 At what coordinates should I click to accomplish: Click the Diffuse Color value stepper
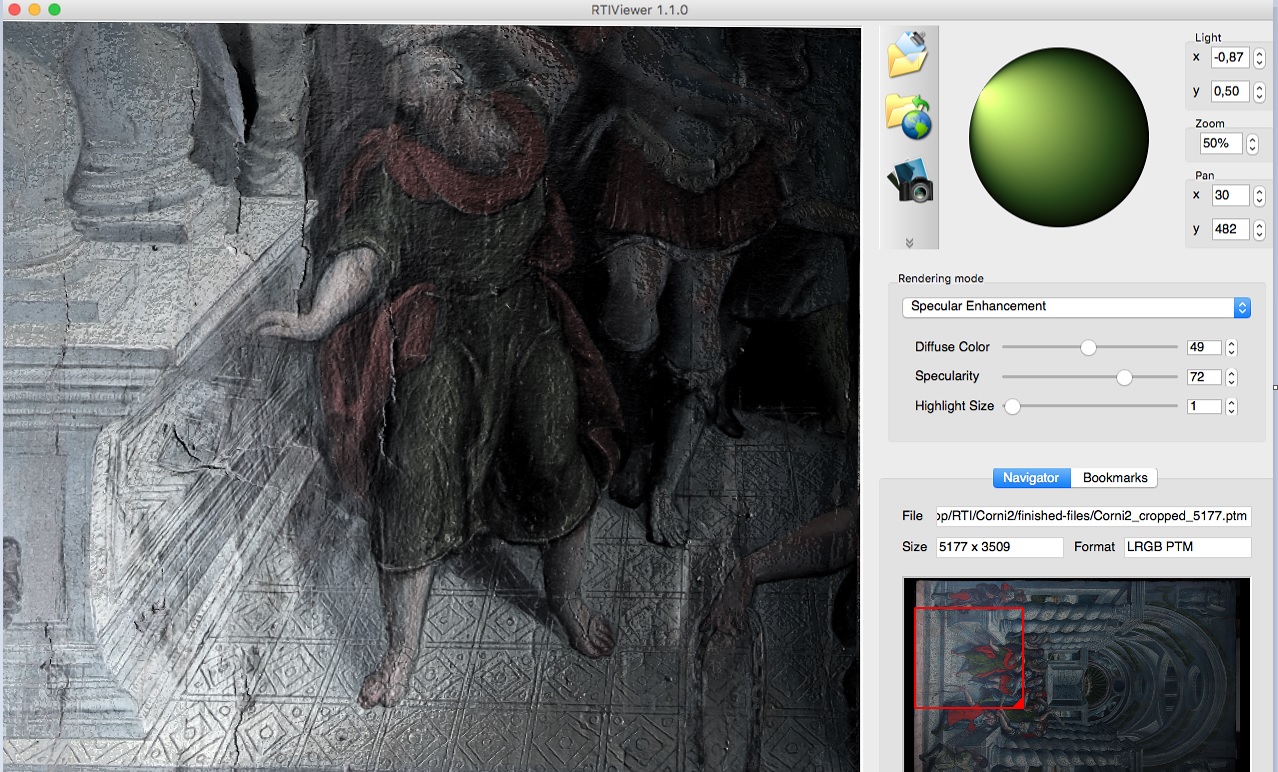click(1231, 348)
